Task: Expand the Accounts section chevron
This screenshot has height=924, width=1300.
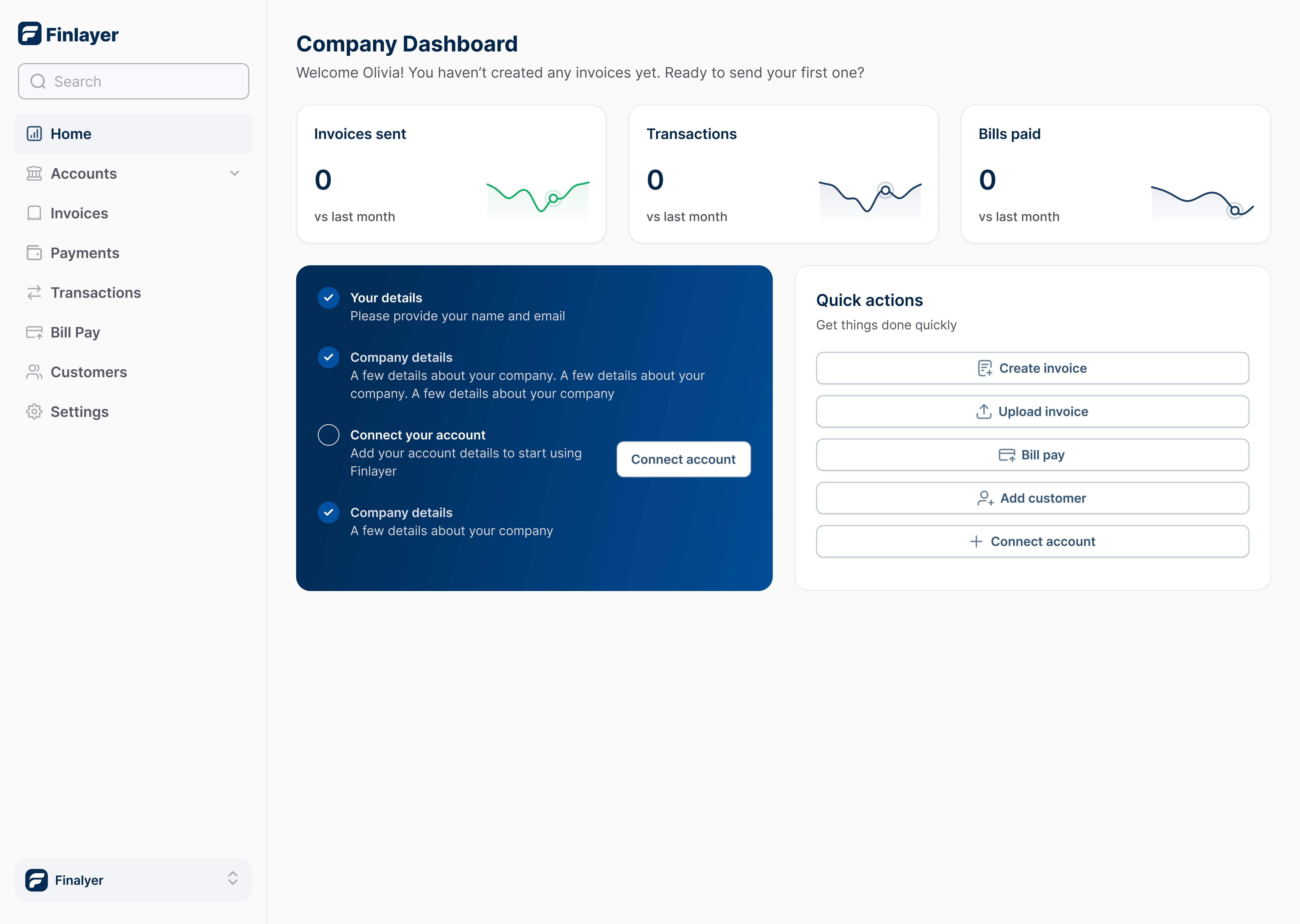Action: tap(234, 173)
